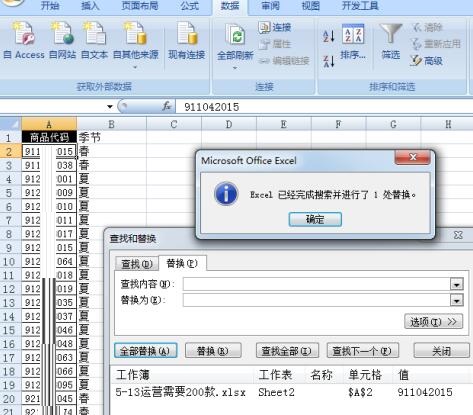Click the 替换为 input field

click(x=317, y=300)
